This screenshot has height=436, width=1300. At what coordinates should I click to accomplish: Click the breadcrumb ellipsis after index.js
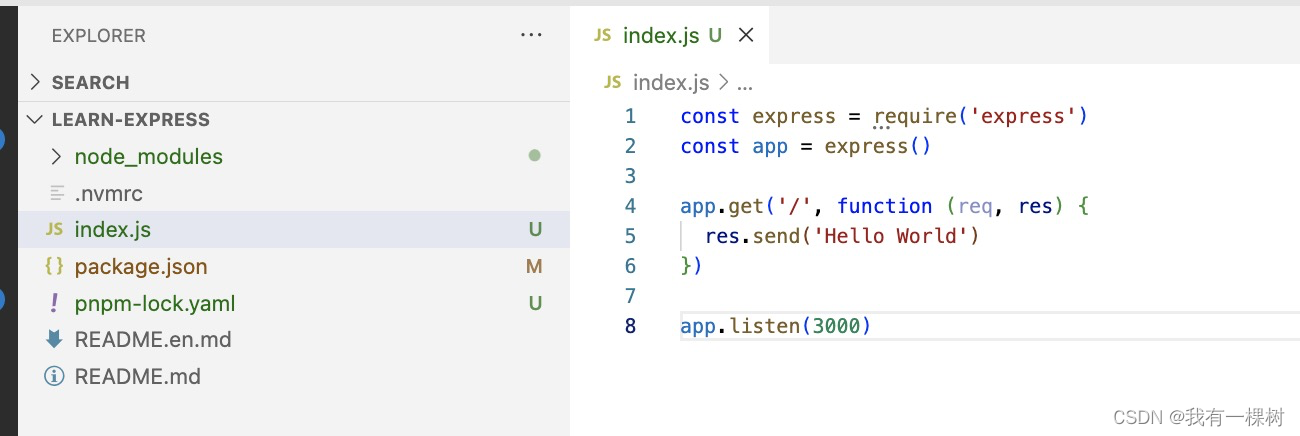coord(744,86)
